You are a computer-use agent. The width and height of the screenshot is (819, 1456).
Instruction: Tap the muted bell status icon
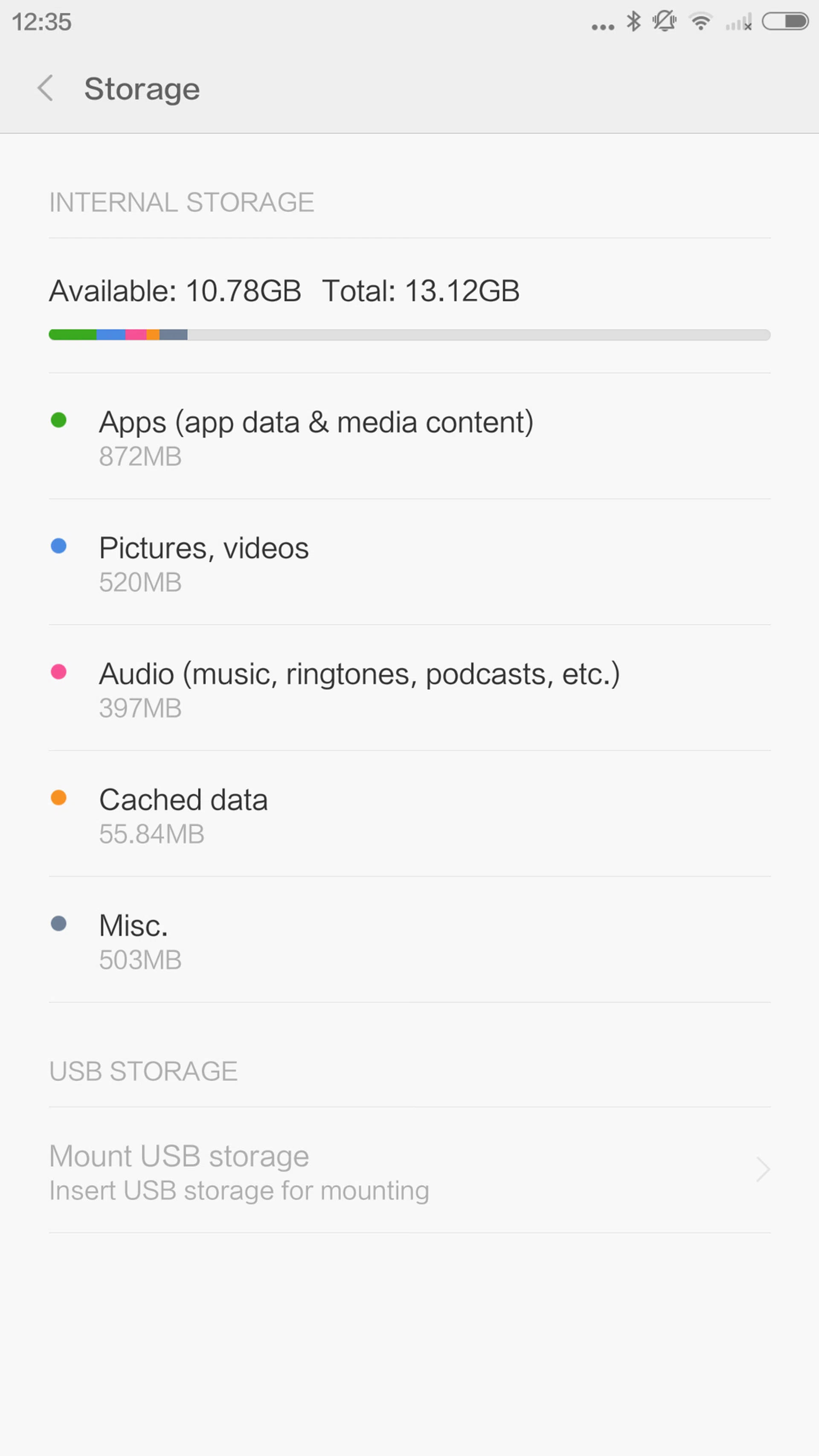[664, 21]
